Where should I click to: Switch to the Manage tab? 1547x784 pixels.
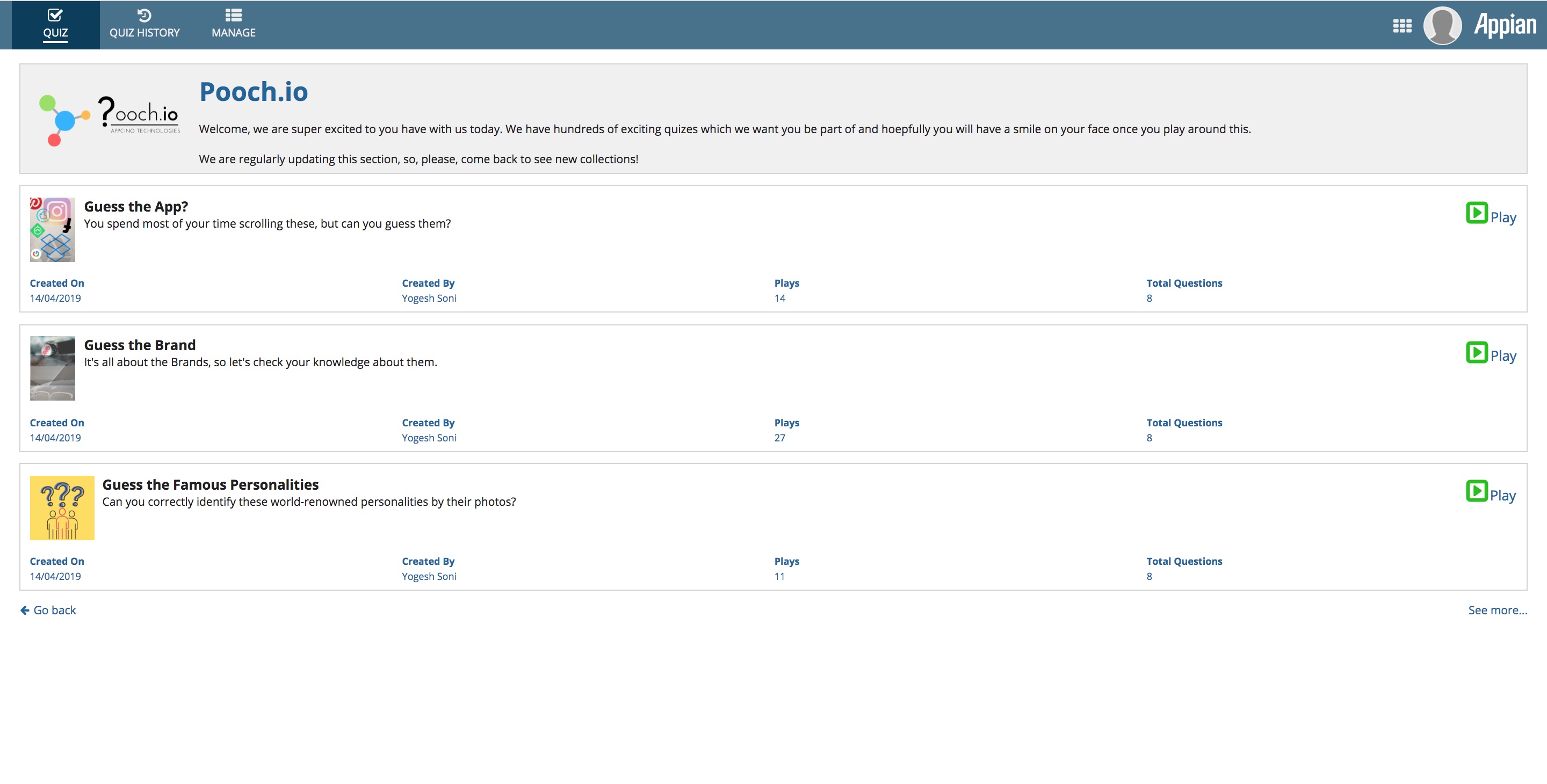(233, 32)
